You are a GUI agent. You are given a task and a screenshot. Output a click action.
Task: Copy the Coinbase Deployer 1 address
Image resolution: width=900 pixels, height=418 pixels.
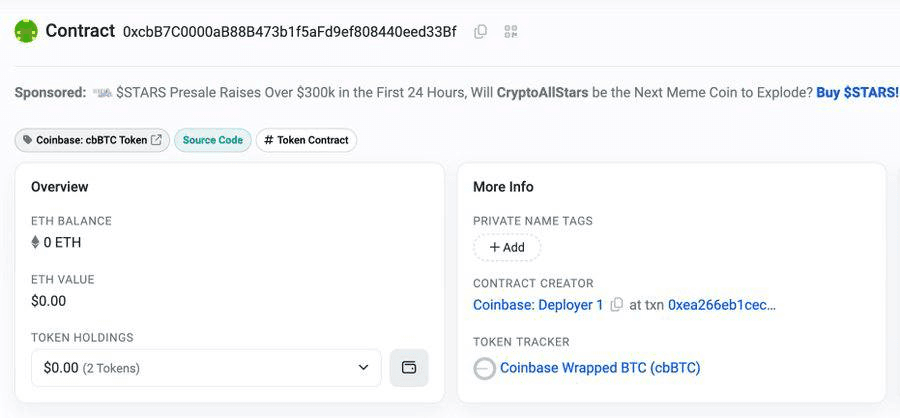click(616, 305)
